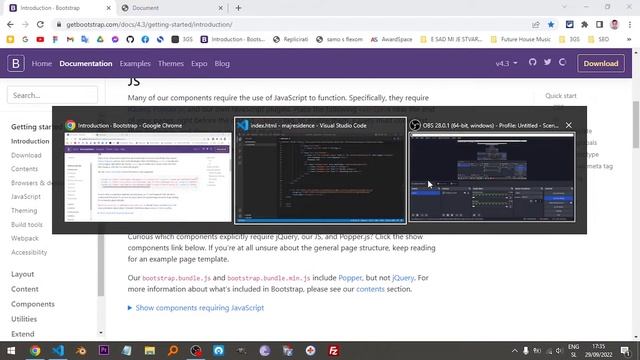Open the Figma bookmark icon
This screenshot has height=360, width=640.
point(55,39)
